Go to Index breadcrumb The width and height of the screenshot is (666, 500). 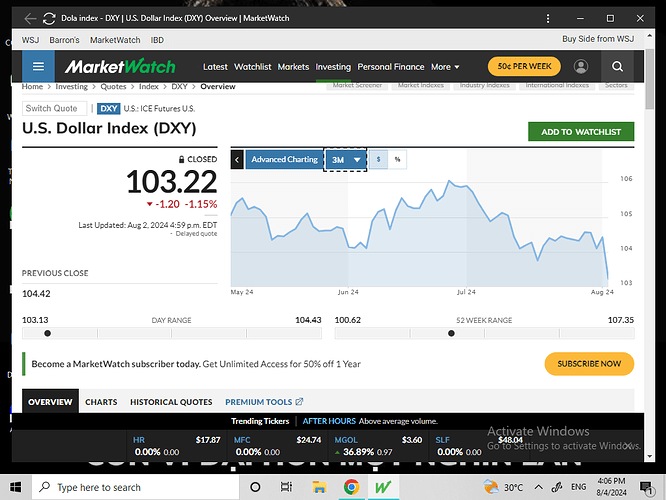(149, 87)
